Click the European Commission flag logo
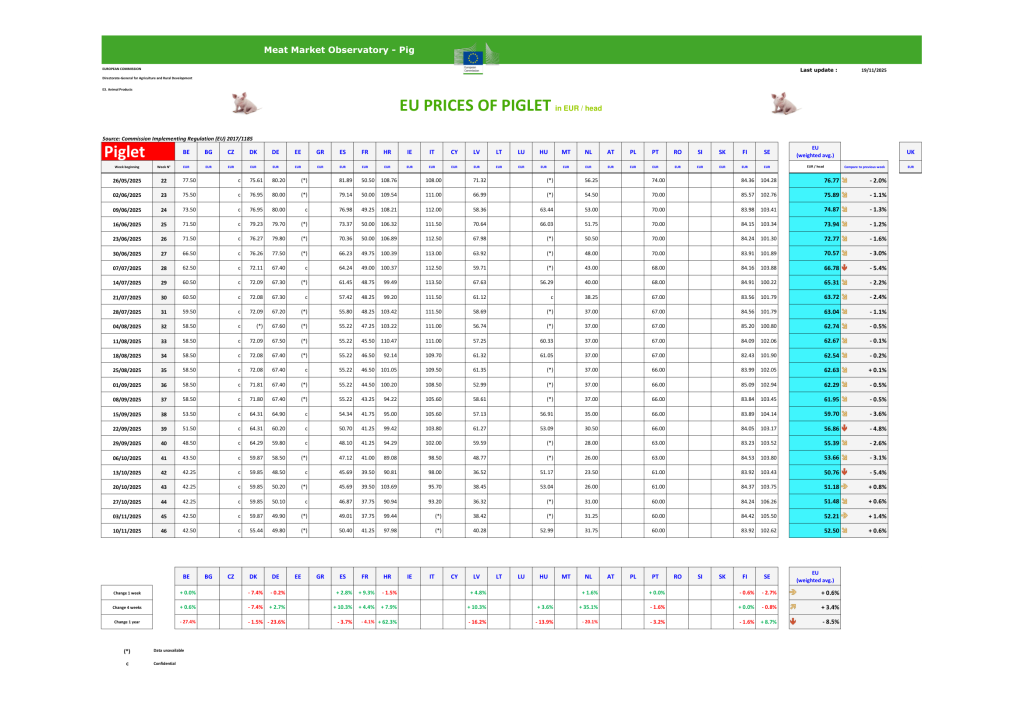The width and height of the screenshot is (1024, 724). [472, 56]
